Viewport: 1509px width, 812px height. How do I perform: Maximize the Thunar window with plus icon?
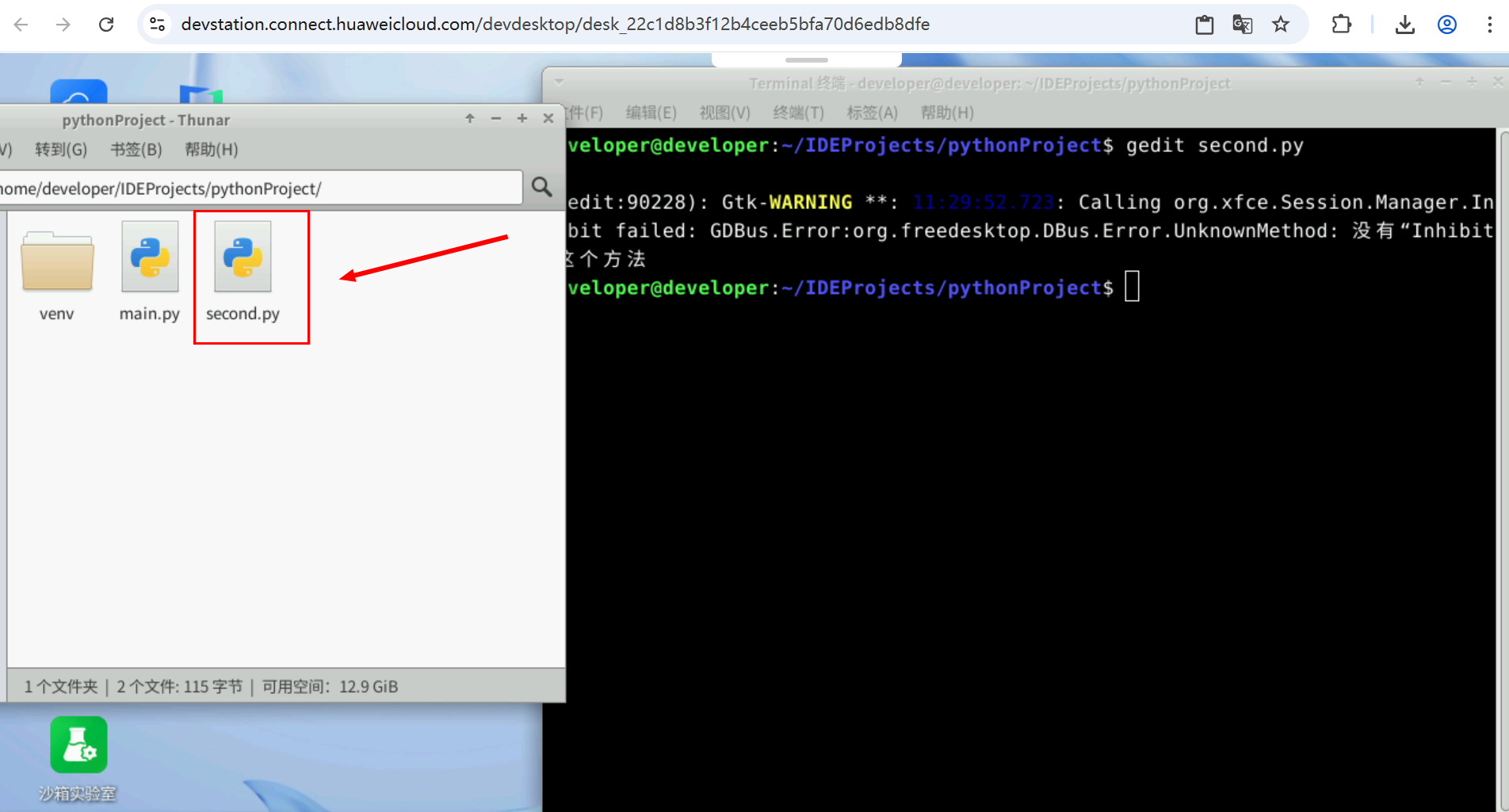click(522, 118)
